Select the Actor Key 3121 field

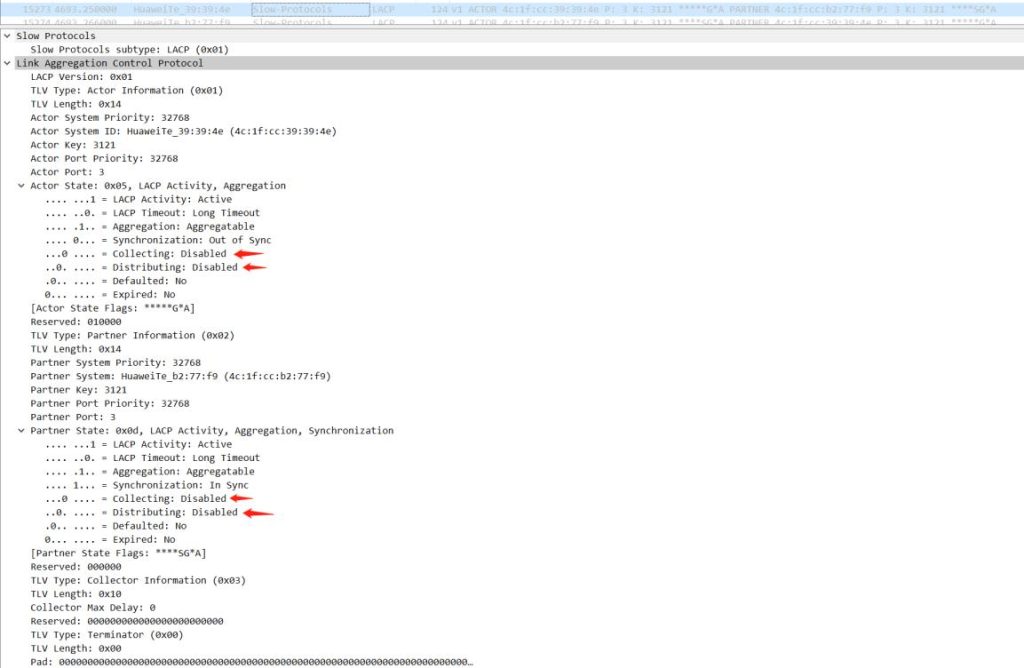tap(73, 145)
